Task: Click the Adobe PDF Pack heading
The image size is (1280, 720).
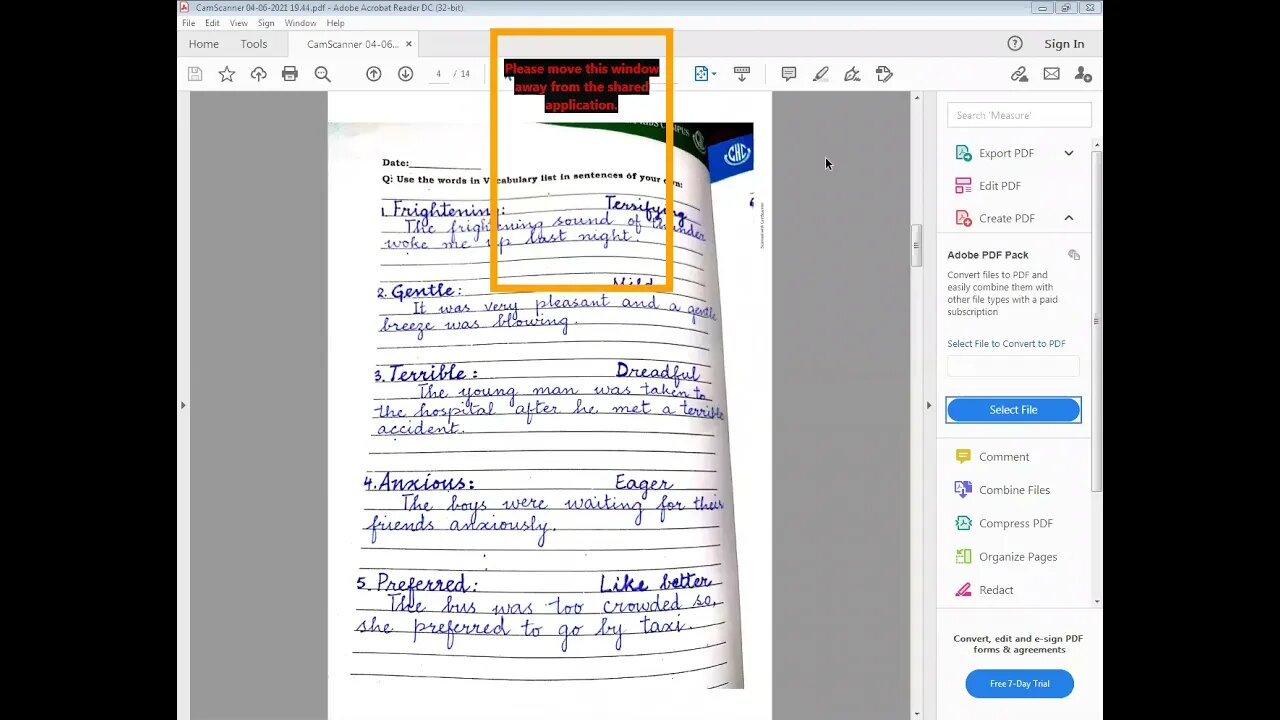Action: [988, 255]
